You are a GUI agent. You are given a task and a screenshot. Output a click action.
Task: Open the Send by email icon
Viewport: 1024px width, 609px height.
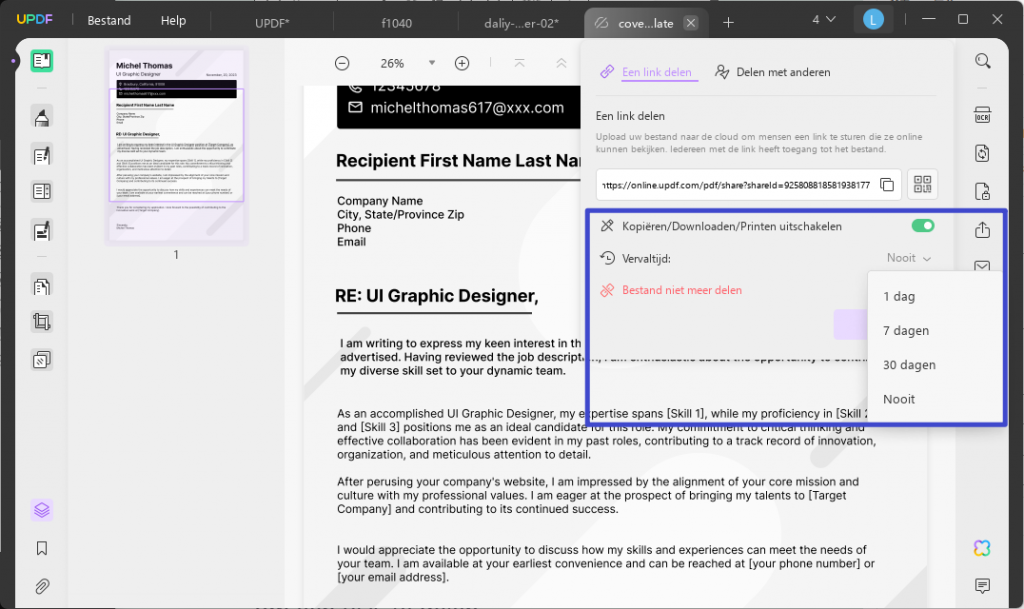tap(982, 266)
